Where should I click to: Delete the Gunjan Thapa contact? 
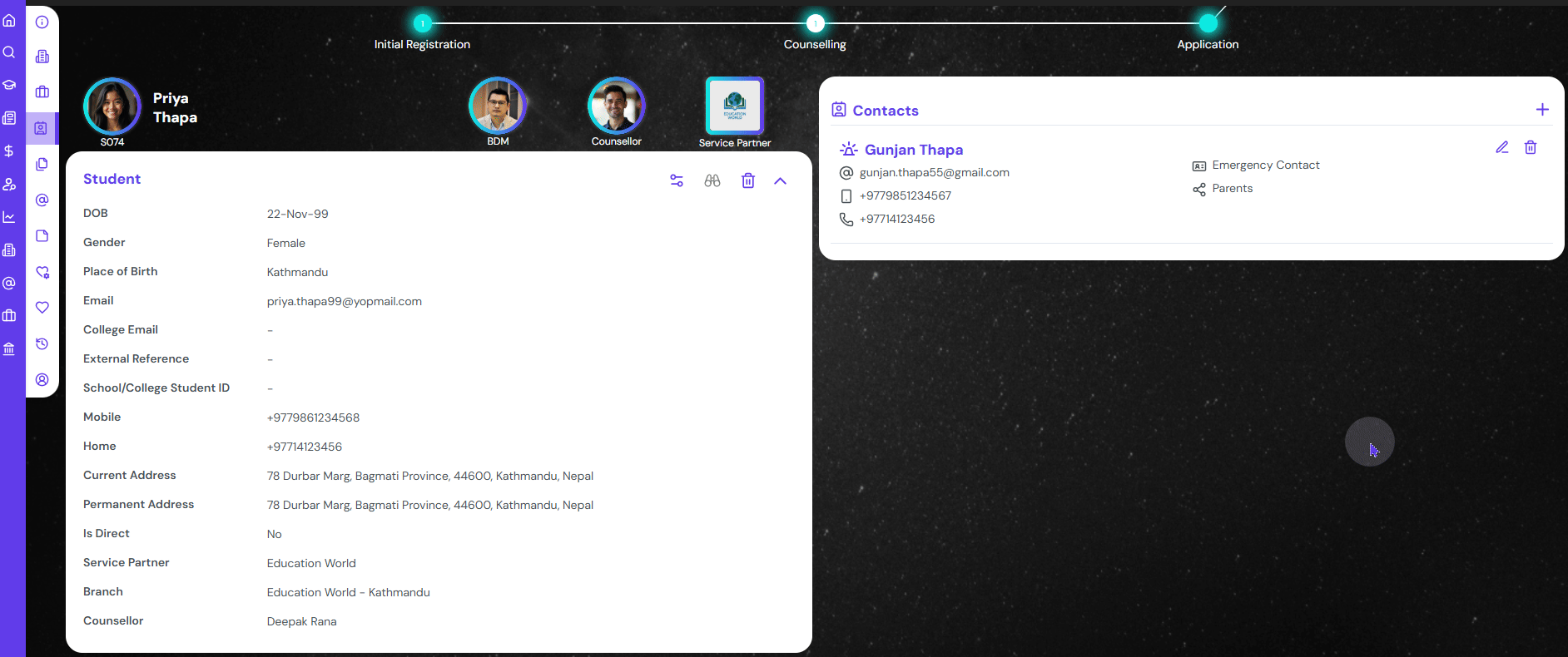tap(1531, 147)
